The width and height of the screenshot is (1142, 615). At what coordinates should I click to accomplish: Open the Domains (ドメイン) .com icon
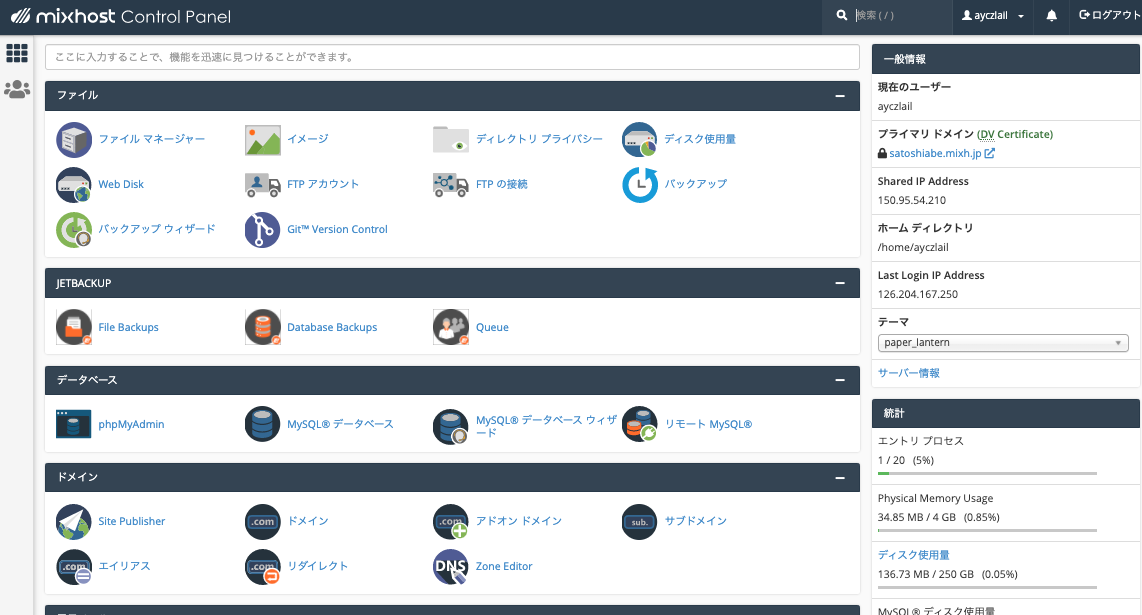coord(262,522)
